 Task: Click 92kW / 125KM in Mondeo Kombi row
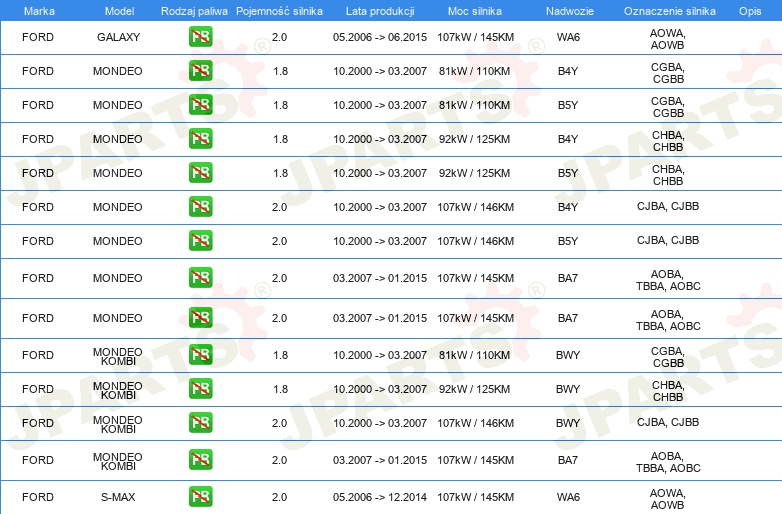[474, 389]
